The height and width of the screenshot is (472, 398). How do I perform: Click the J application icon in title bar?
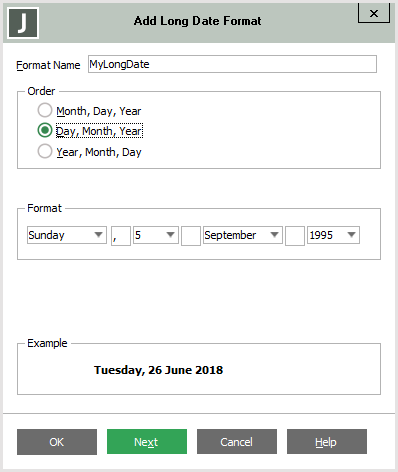coord(23,23)
